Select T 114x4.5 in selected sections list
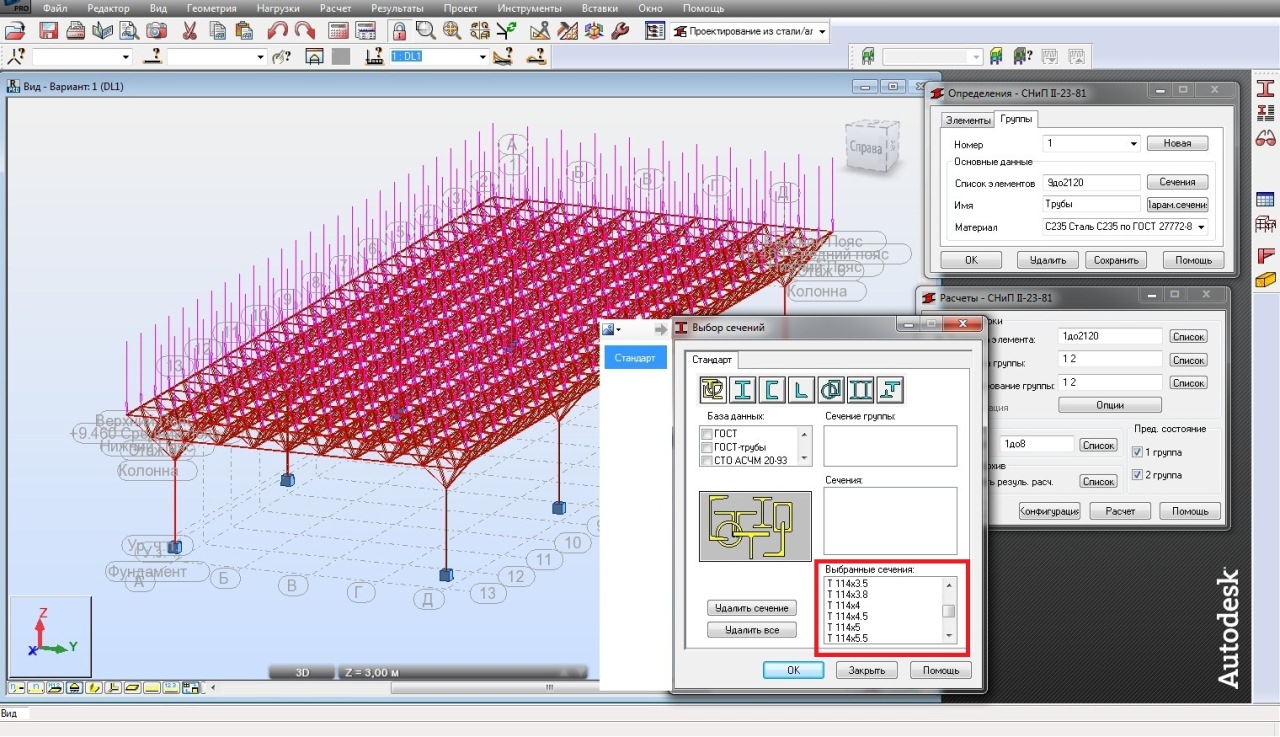The height and width of the screenshot is (737, 1280). 847,616
